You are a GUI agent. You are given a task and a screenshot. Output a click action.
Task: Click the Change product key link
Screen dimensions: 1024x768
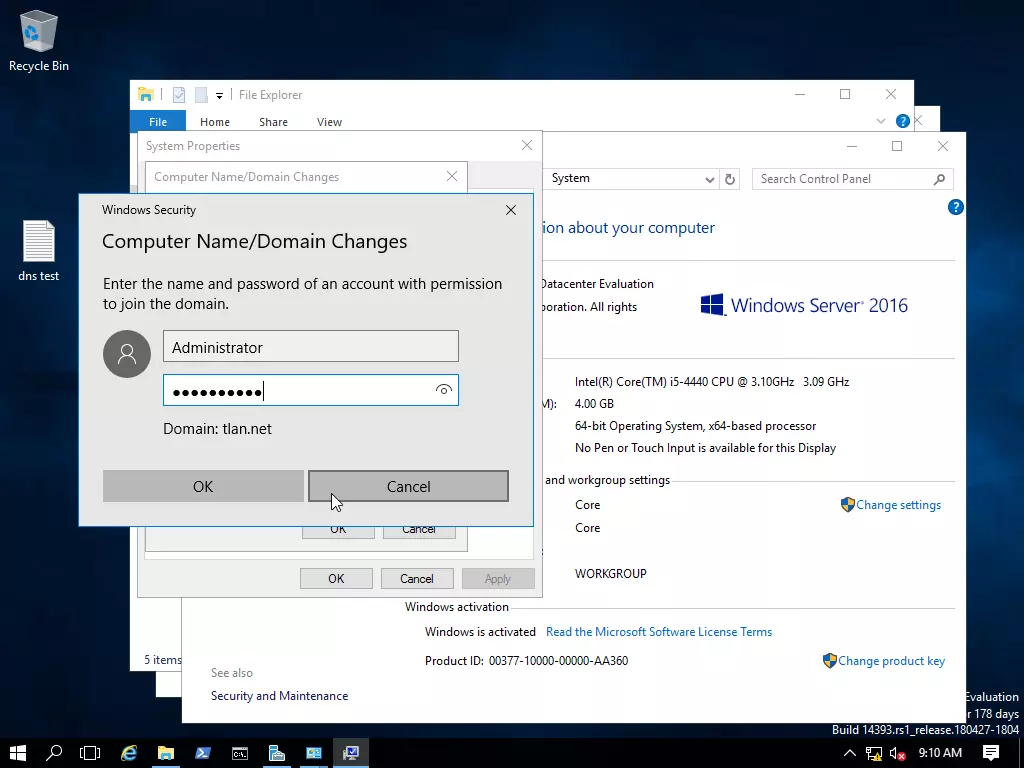[x=891, y=661]
